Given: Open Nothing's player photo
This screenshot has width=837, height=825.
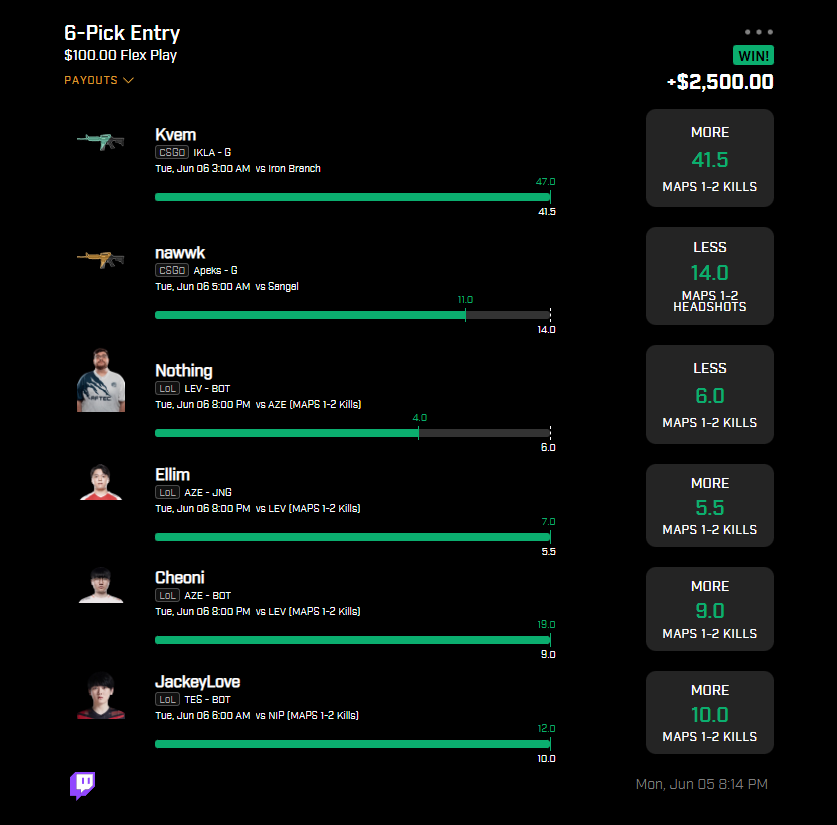Looking at the screenshot, I should [x=101, y=380].
